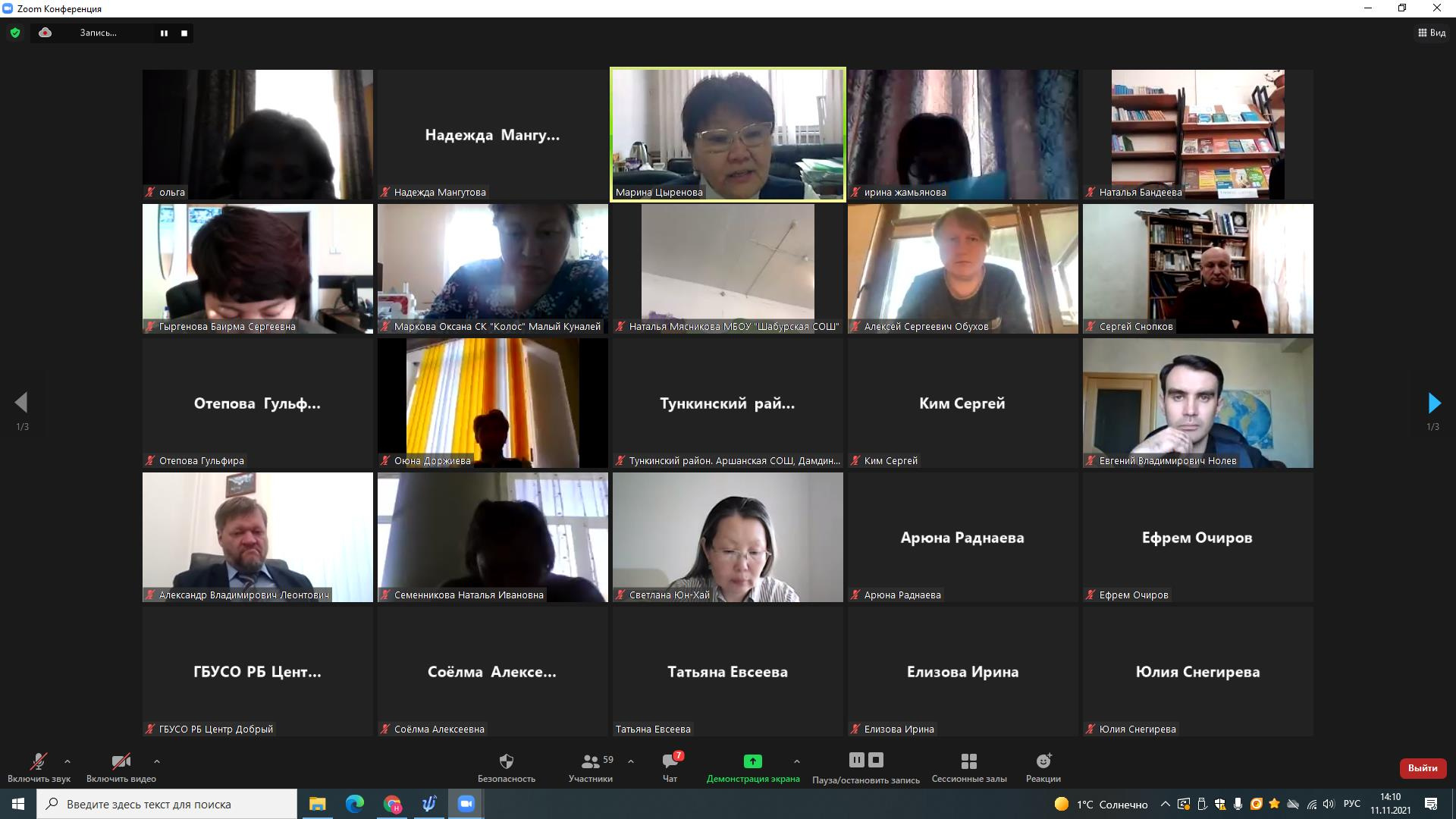Unmute microphone via Включить звук

[39, 761]
